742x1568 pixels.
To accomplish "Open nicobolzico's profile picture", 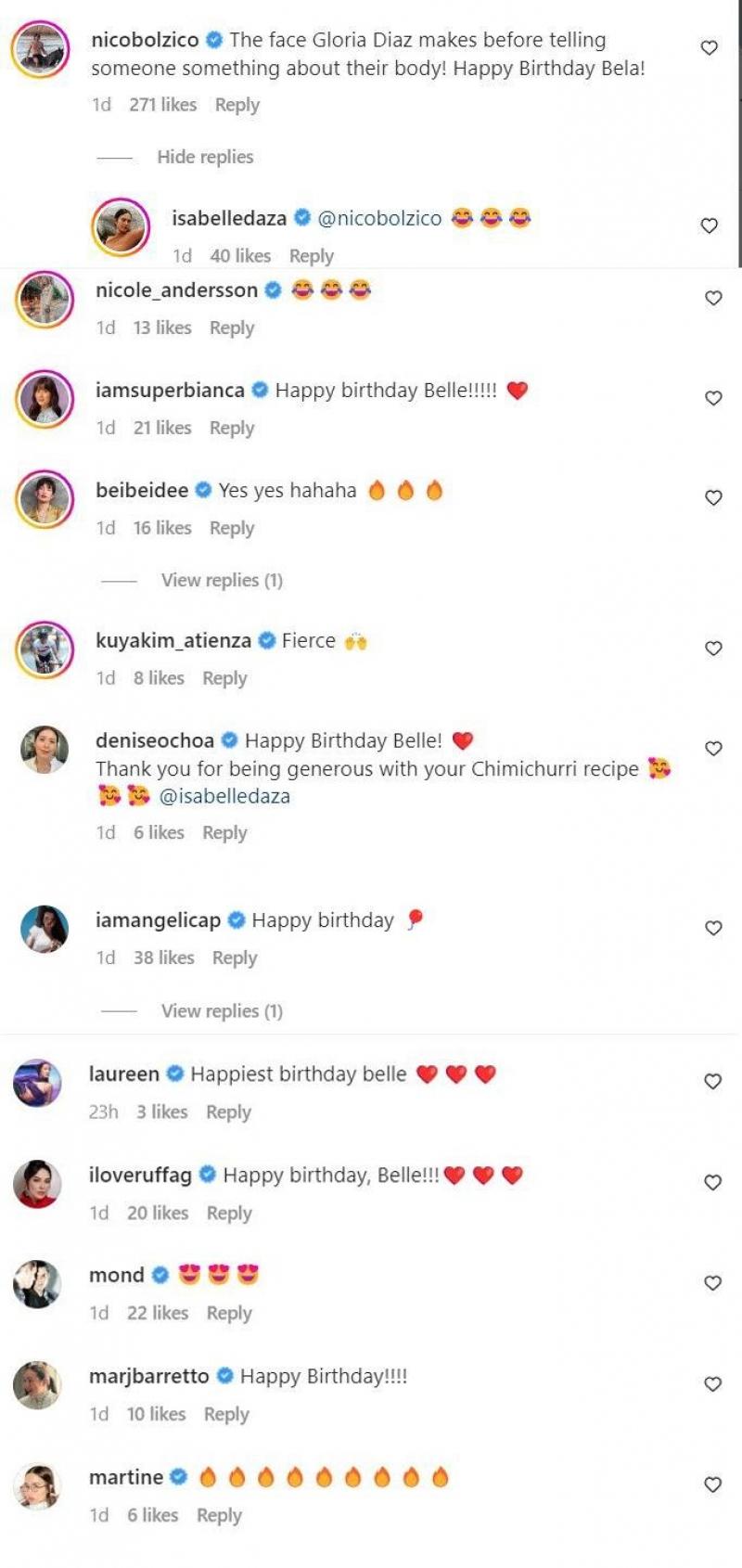I will (40, 48).
